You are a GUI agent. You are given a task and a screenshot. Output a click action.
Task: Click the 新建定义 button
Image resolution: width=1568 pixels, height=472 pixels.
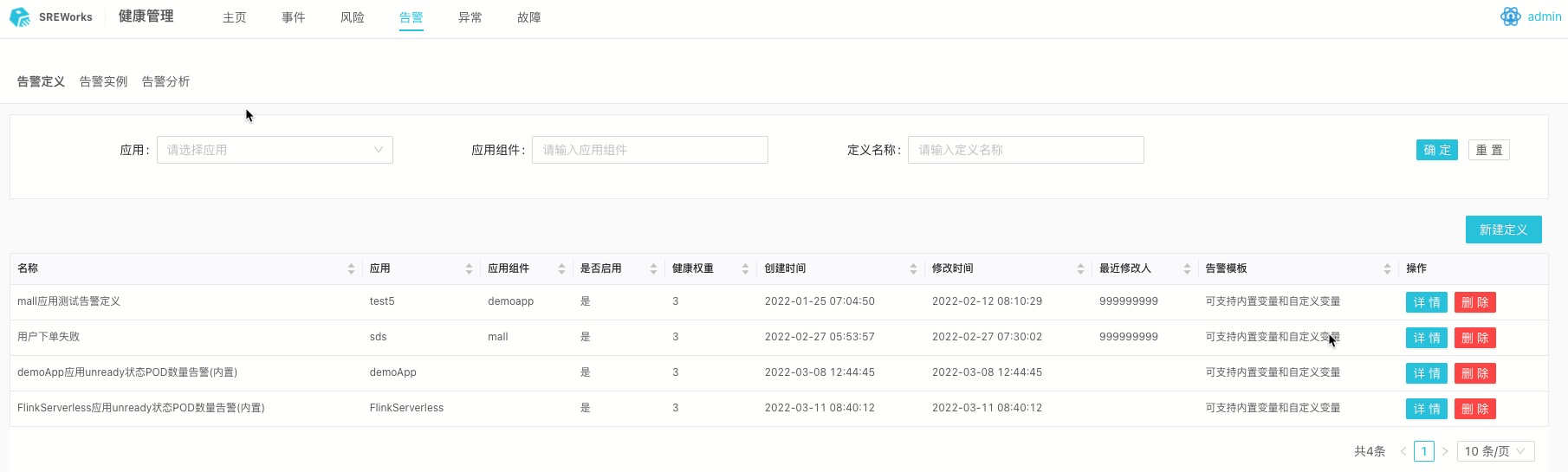point(1503,230)
